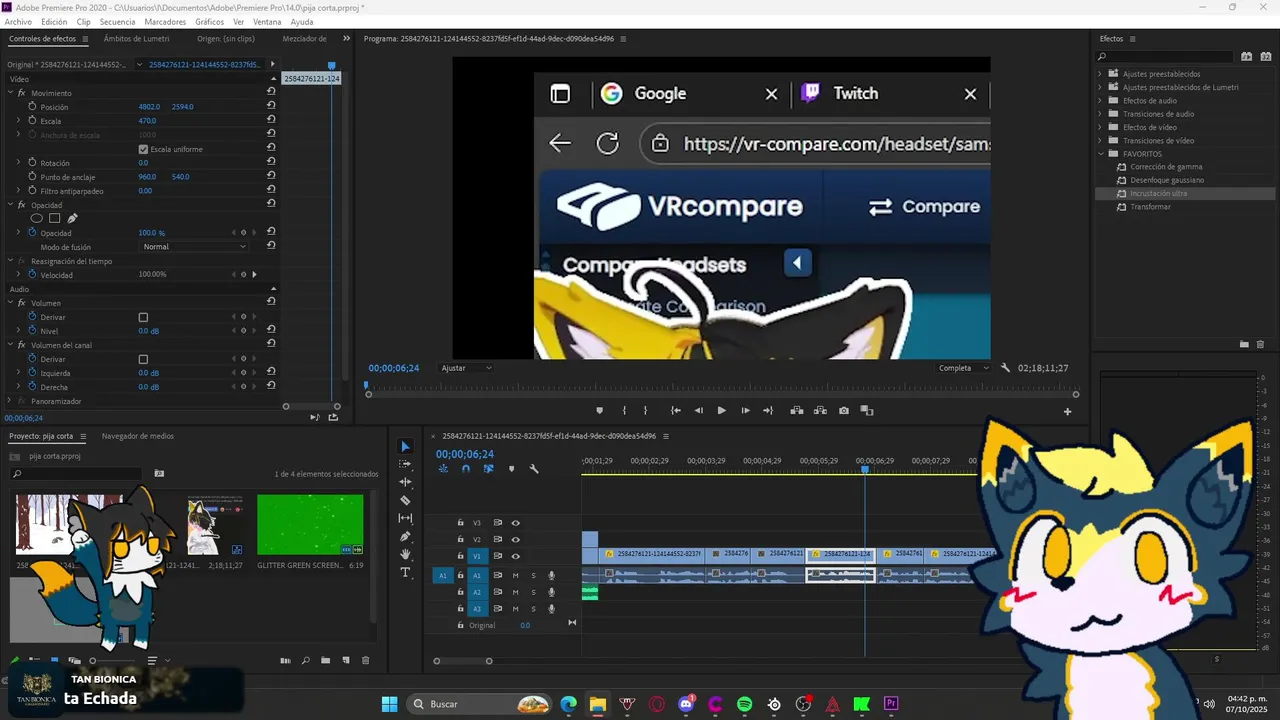
Task: Switch to Ámbitos de Lumetri tab
Action: pos(136,39)
